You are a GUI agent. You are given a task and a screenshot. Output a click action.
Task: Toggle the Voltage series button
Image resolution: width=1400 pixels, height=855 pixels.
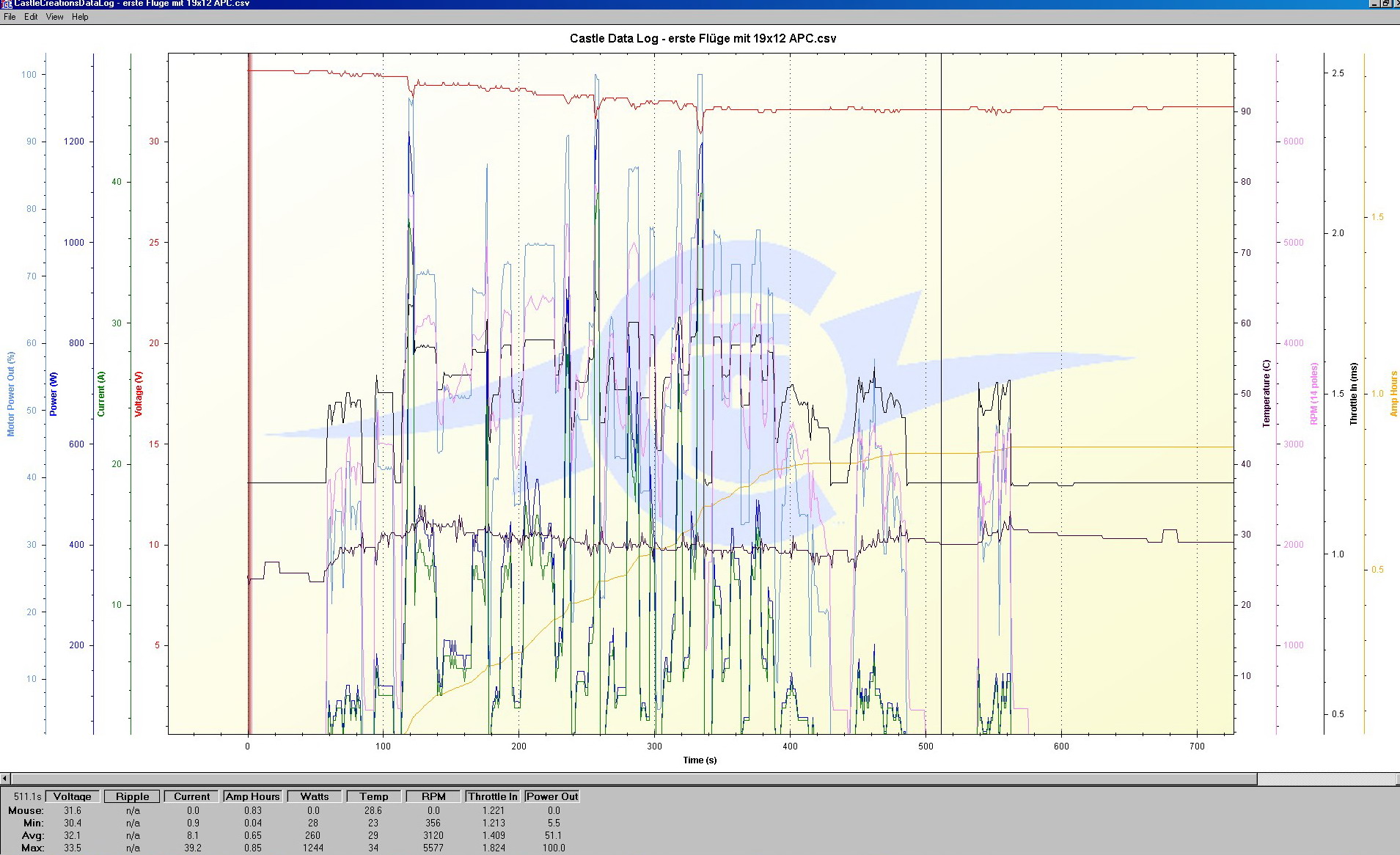(73, 796)
